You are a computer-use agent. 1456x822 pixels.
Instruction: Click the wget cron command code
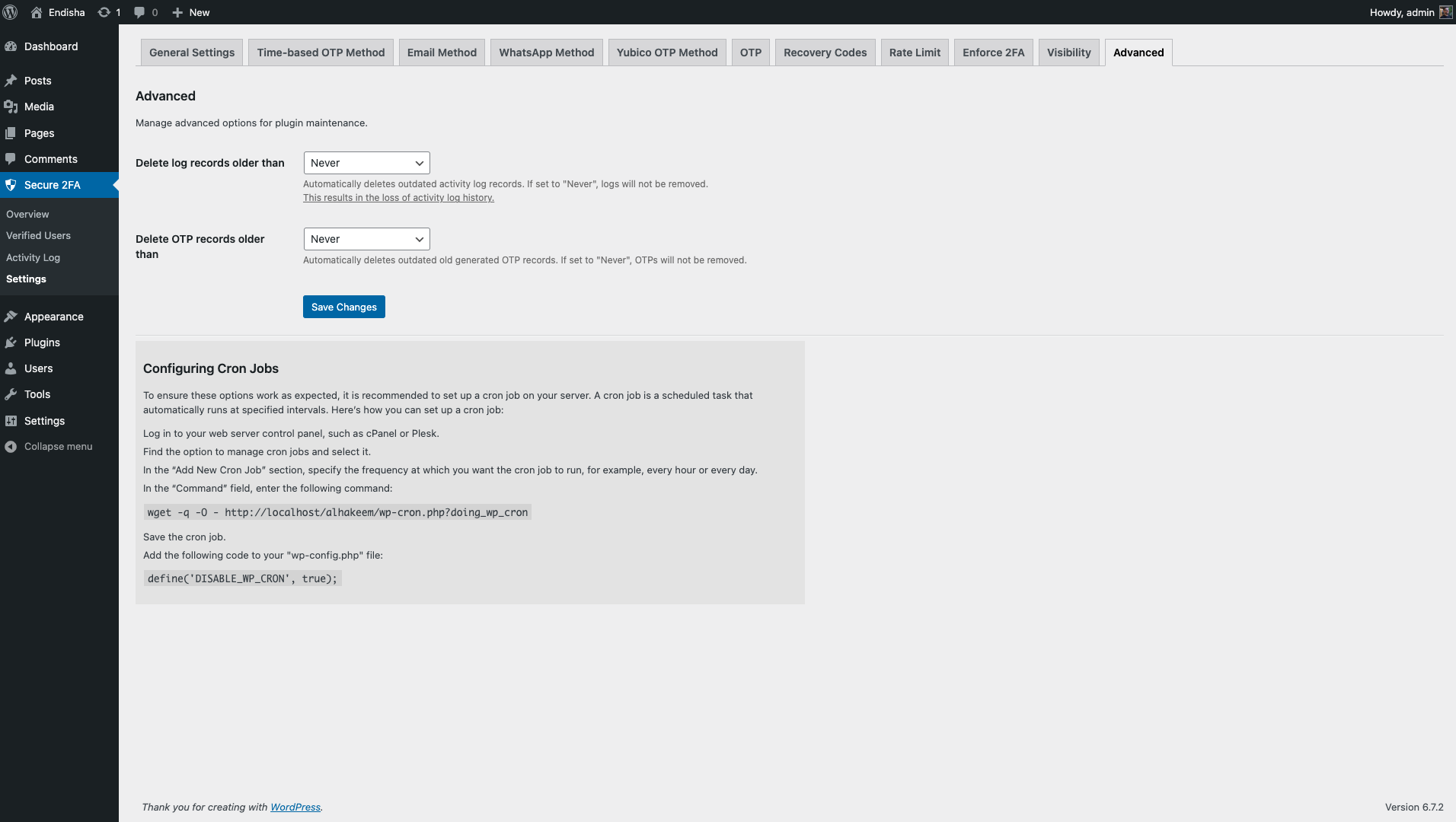pos(337,512)
